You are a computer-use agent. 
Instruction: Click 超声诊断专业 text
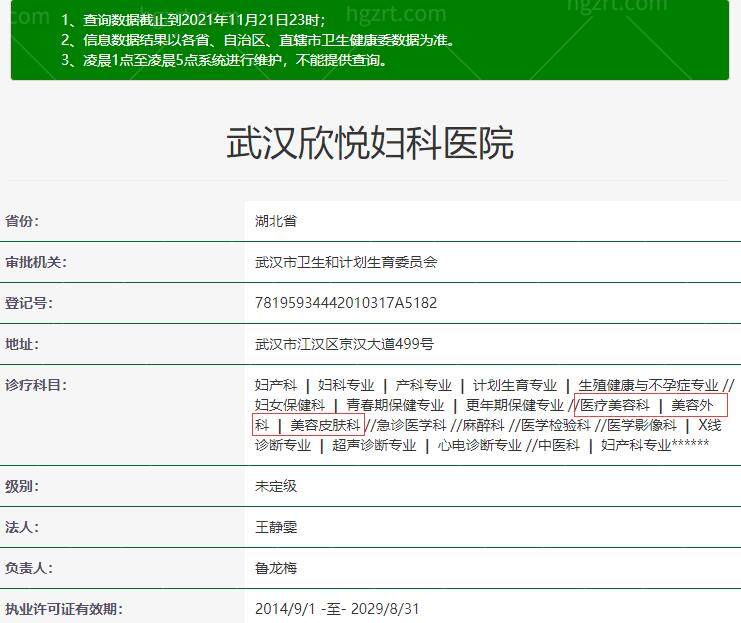(x=374, y=445)
